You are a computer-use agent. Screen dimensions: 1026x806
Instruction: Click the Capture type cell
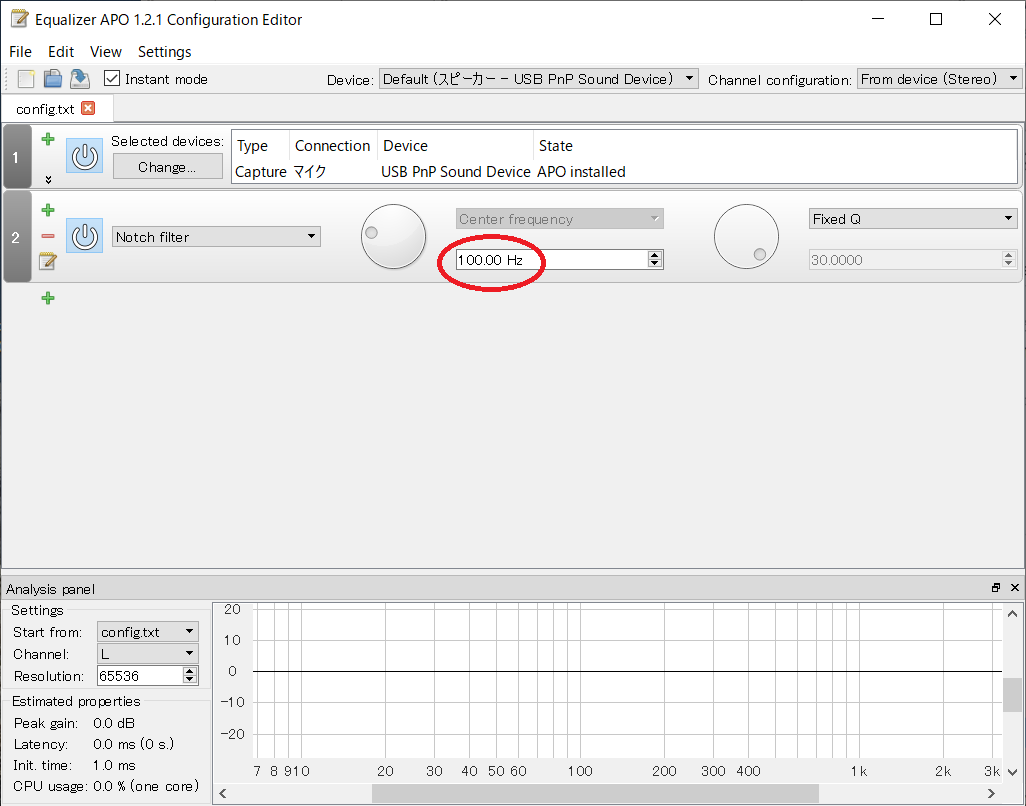click(x=260, y=172)
